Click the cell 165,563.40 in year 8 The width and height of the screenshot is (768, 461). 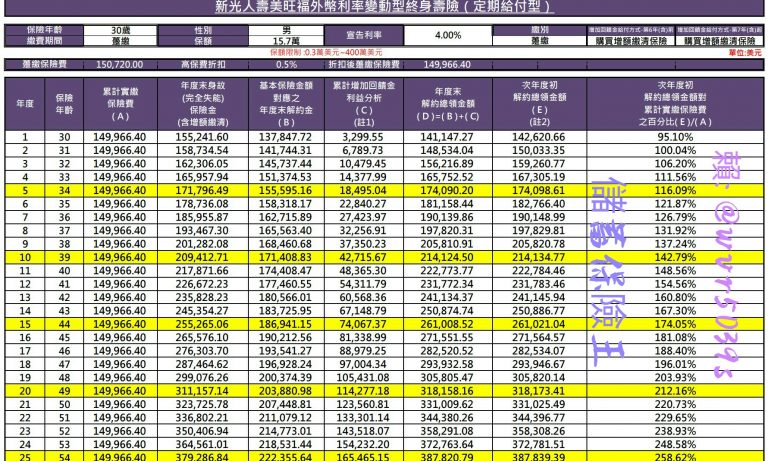286,231
